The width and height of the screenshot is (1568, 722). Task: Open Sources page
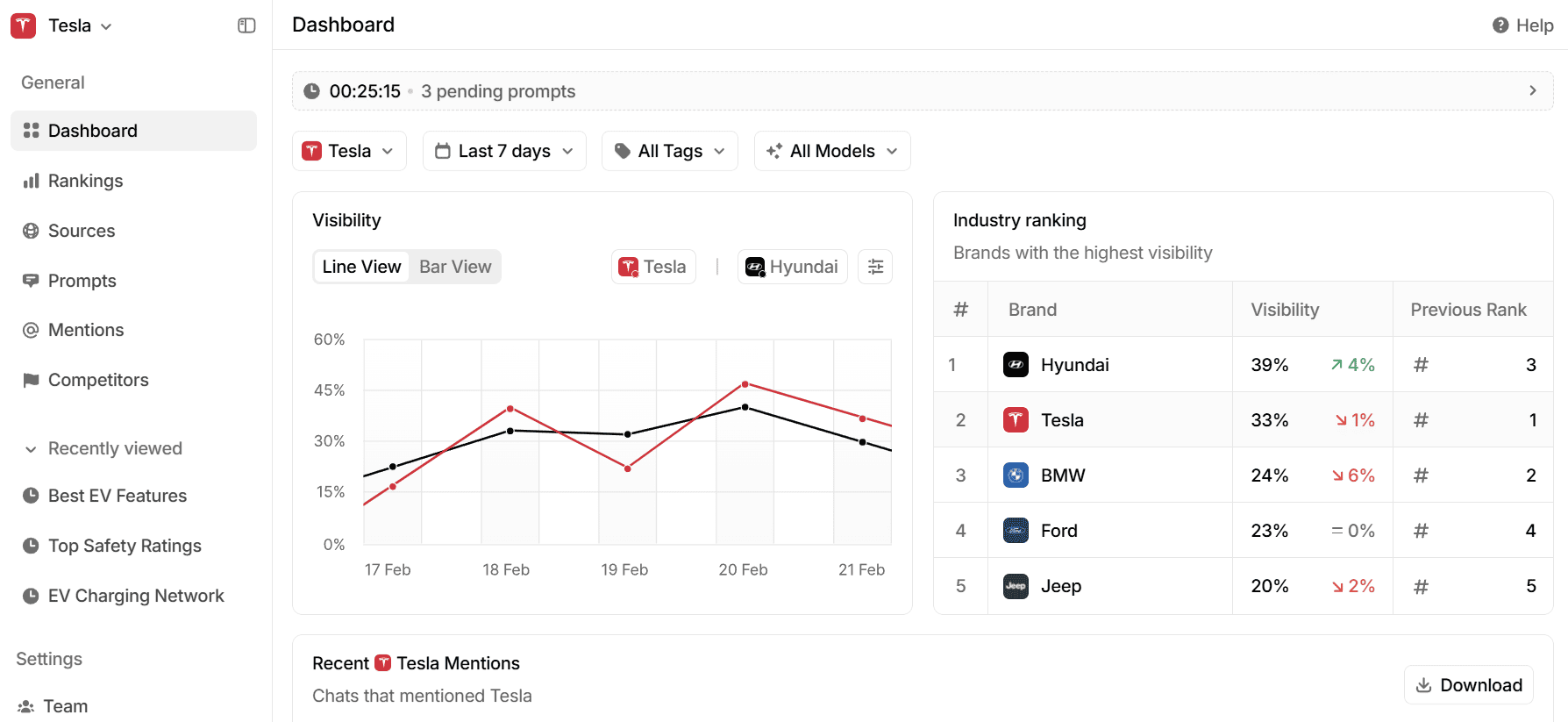[x=133, y=231]
